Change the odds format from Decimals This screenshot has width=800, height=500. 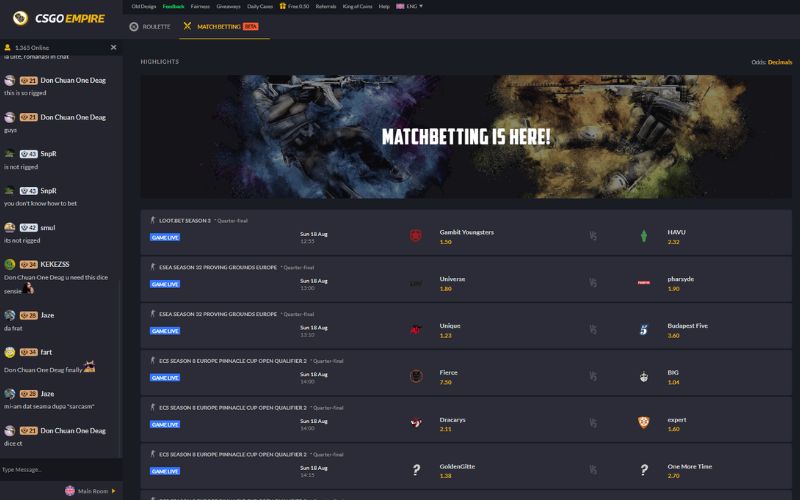780,62
